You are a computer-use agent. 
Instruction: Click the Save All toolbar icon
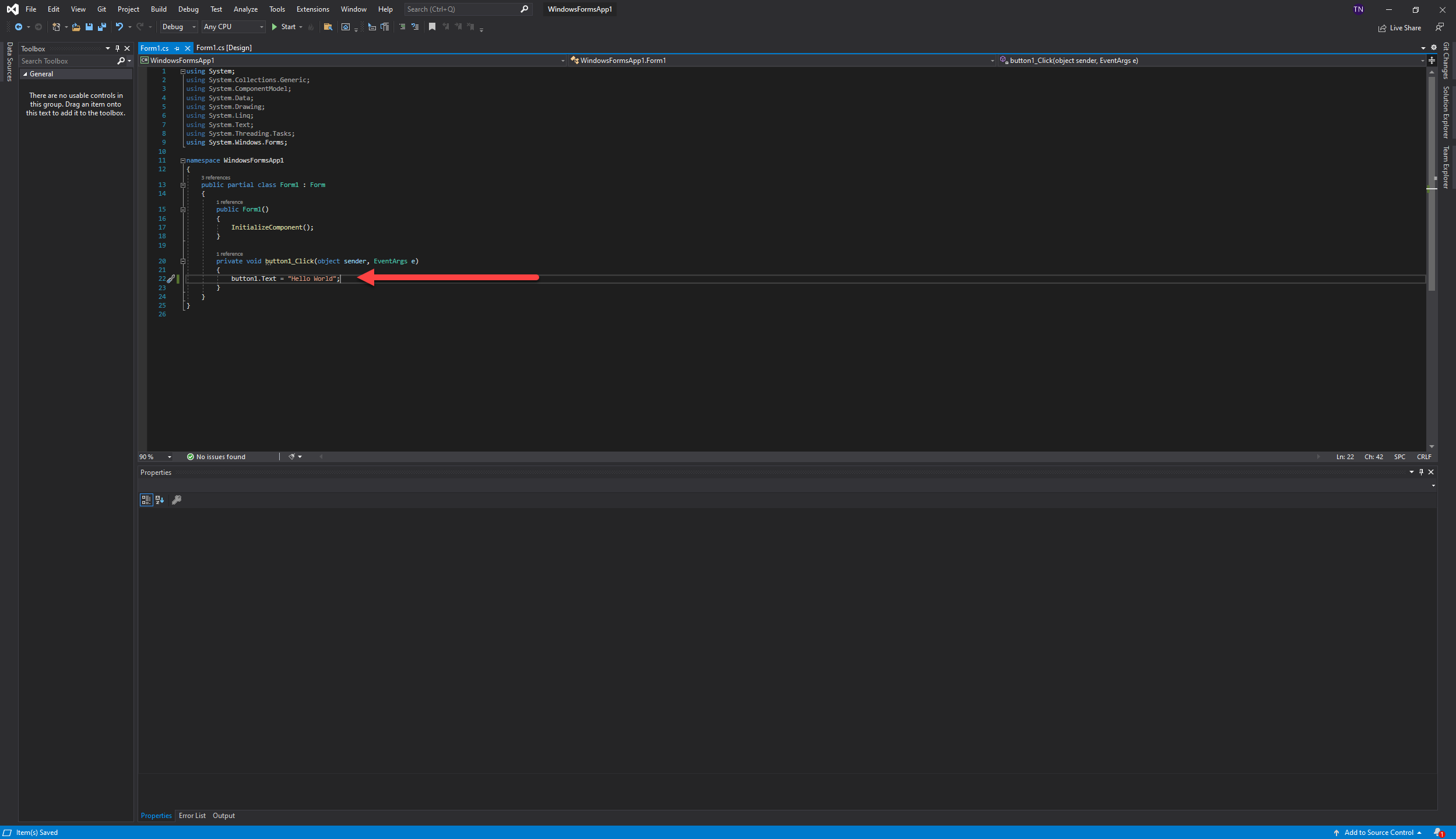[x=102, y=27]
